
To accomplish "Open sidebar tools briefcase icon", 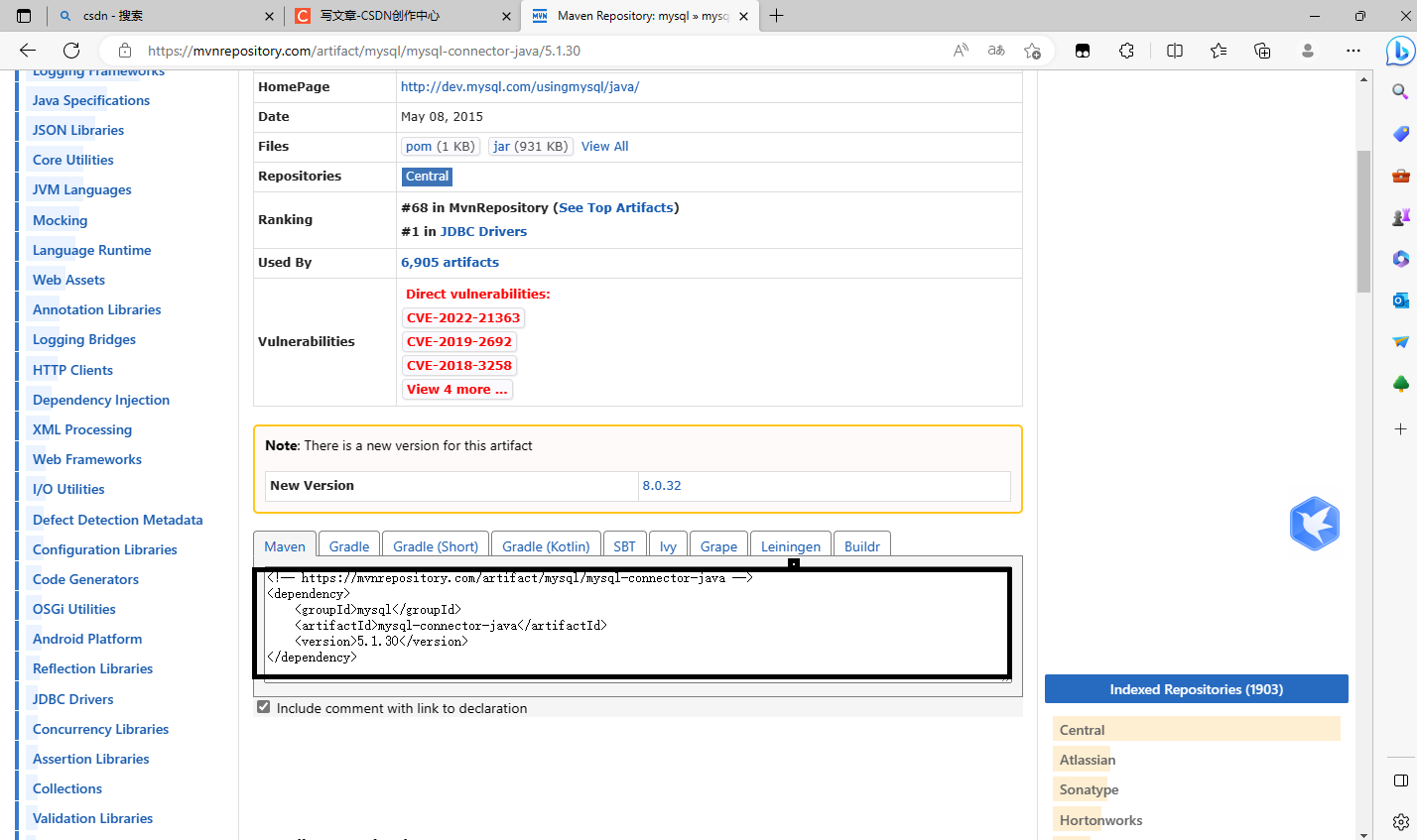I will point(1400,176).
